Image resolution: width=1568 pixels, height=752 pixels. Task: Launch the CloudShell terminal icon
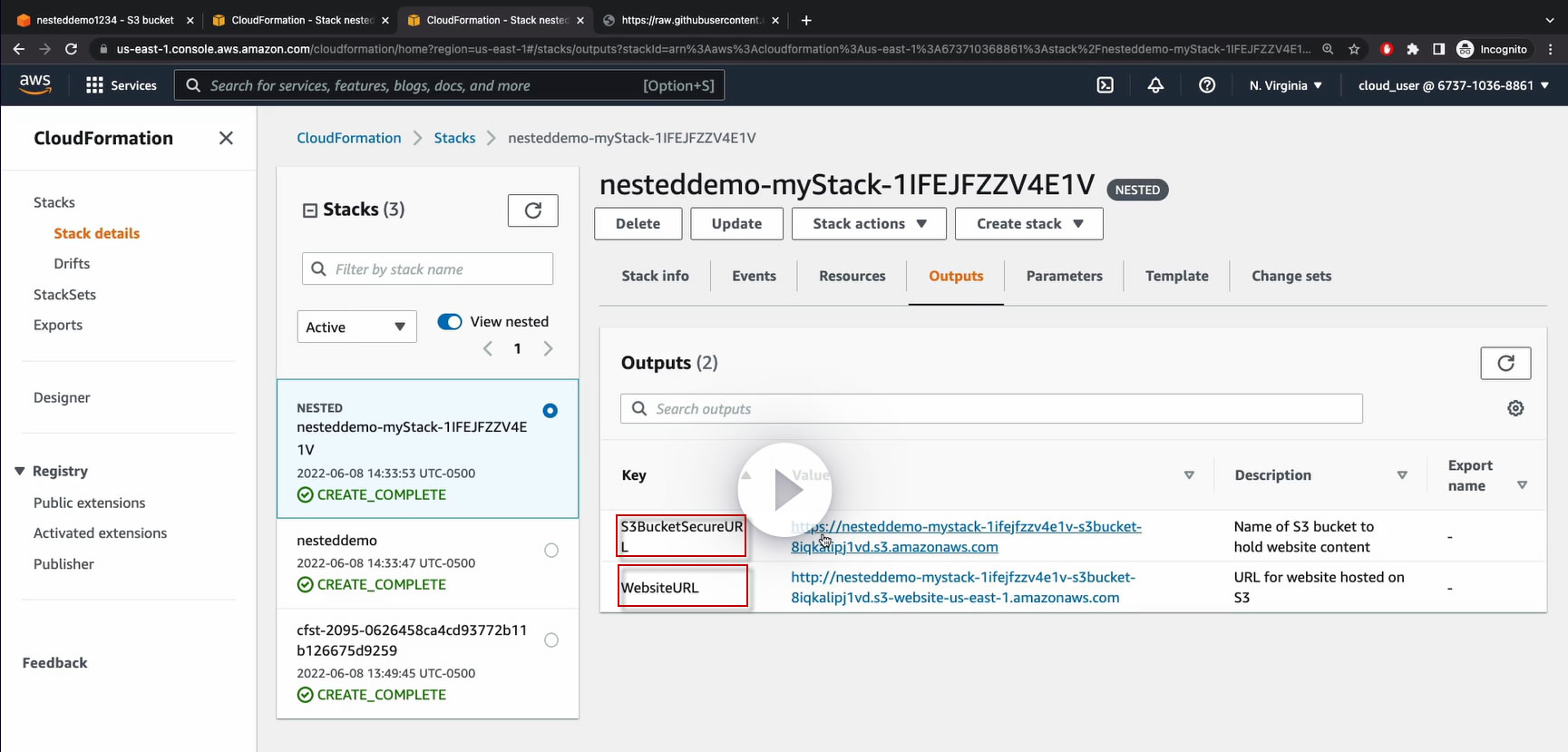[x=1105, y=85]
